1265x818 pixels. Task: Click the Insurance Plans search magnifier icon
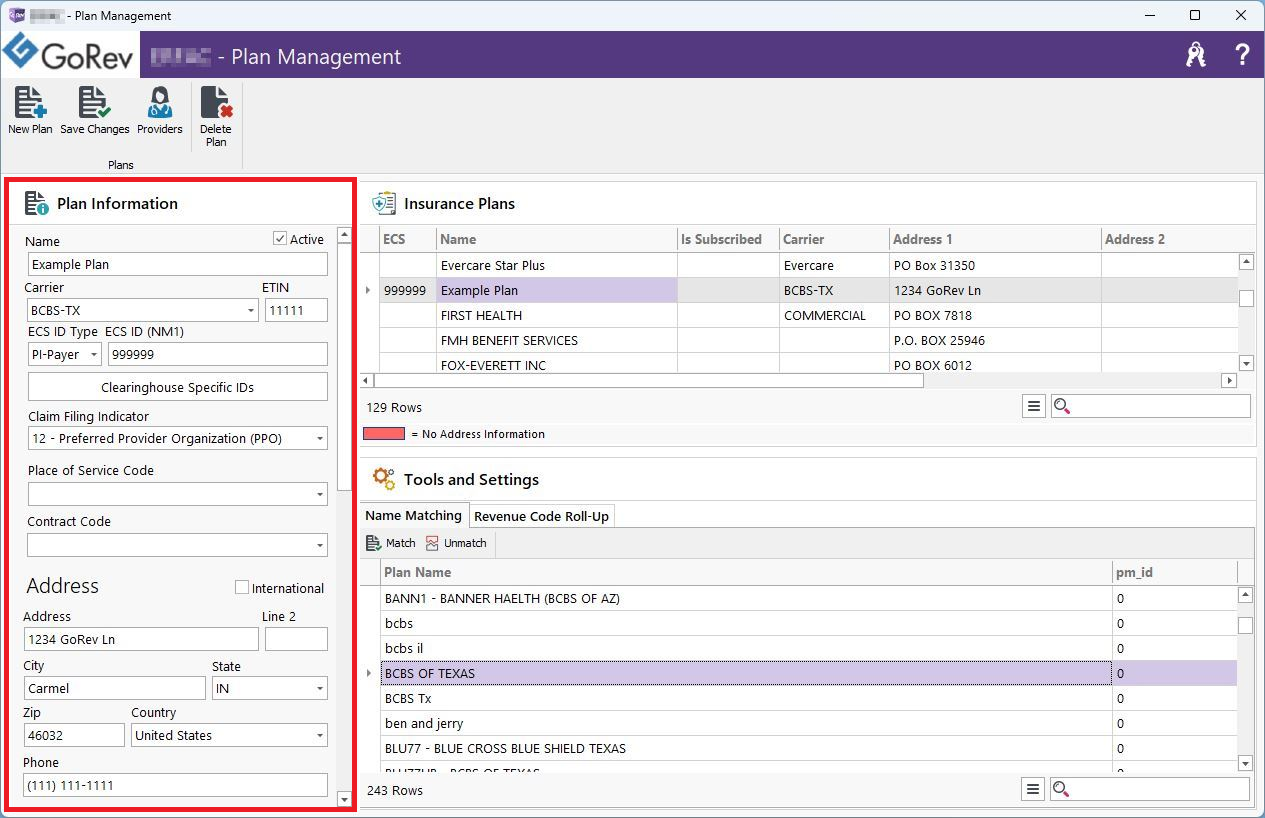pyautogui.click(x=1062, y=406)
